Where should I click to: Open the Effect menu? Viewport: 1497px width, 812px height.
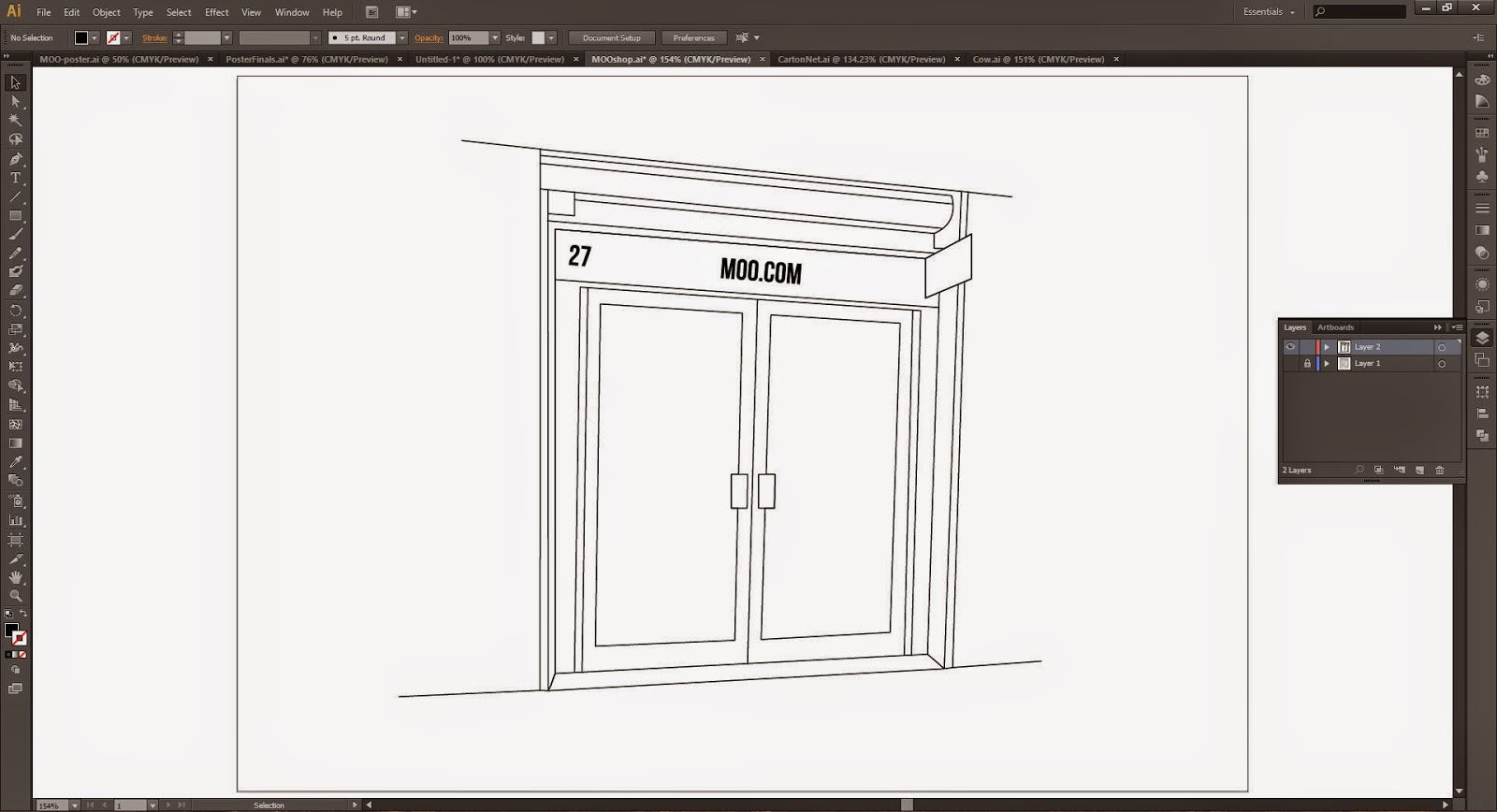(217, 12)
